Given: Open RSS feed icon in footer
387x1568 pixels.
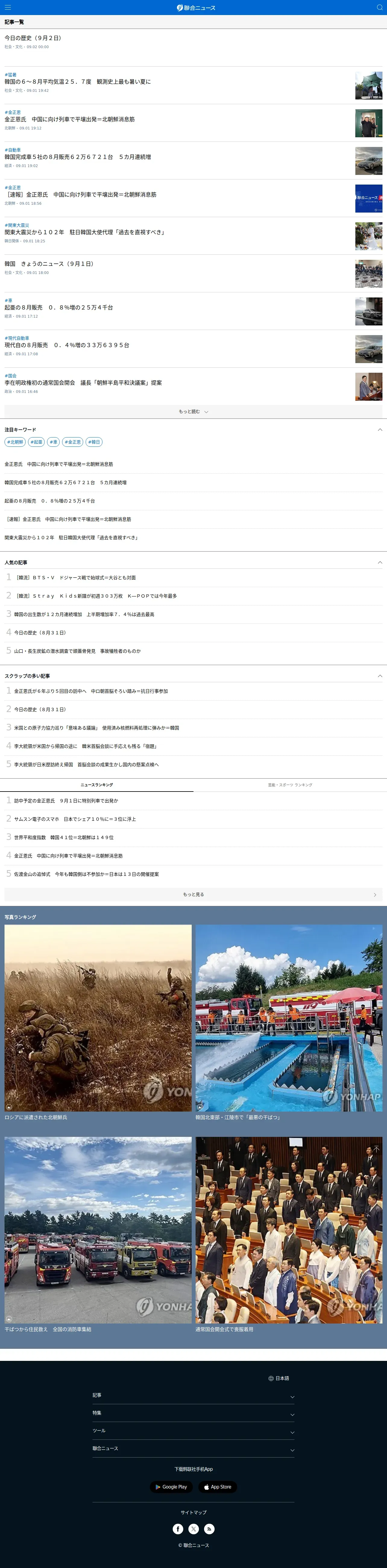Looking at the screenshot, I should click(209, 1529).
